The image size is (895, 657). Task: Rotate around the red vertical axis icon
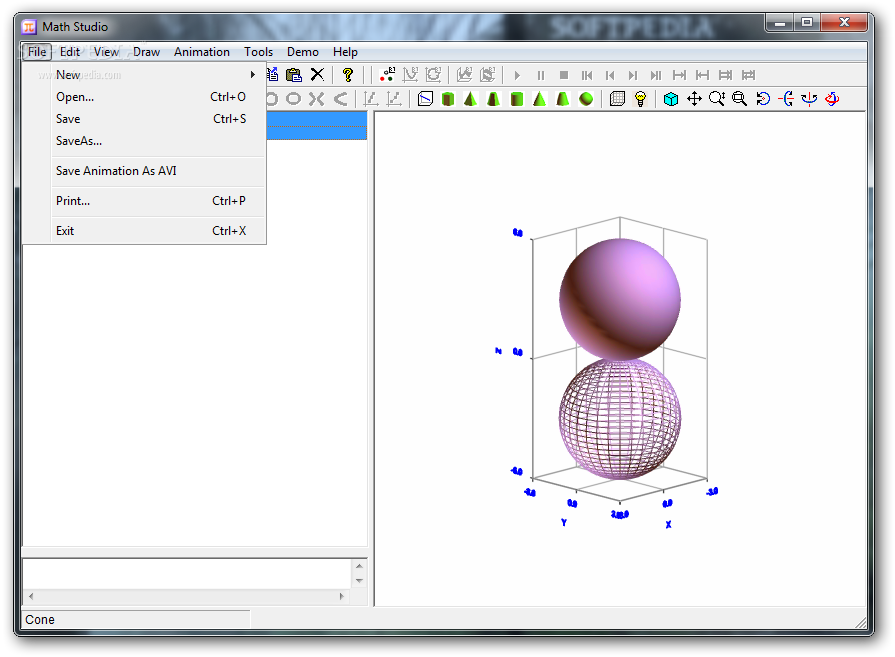(x=809, y=99)
